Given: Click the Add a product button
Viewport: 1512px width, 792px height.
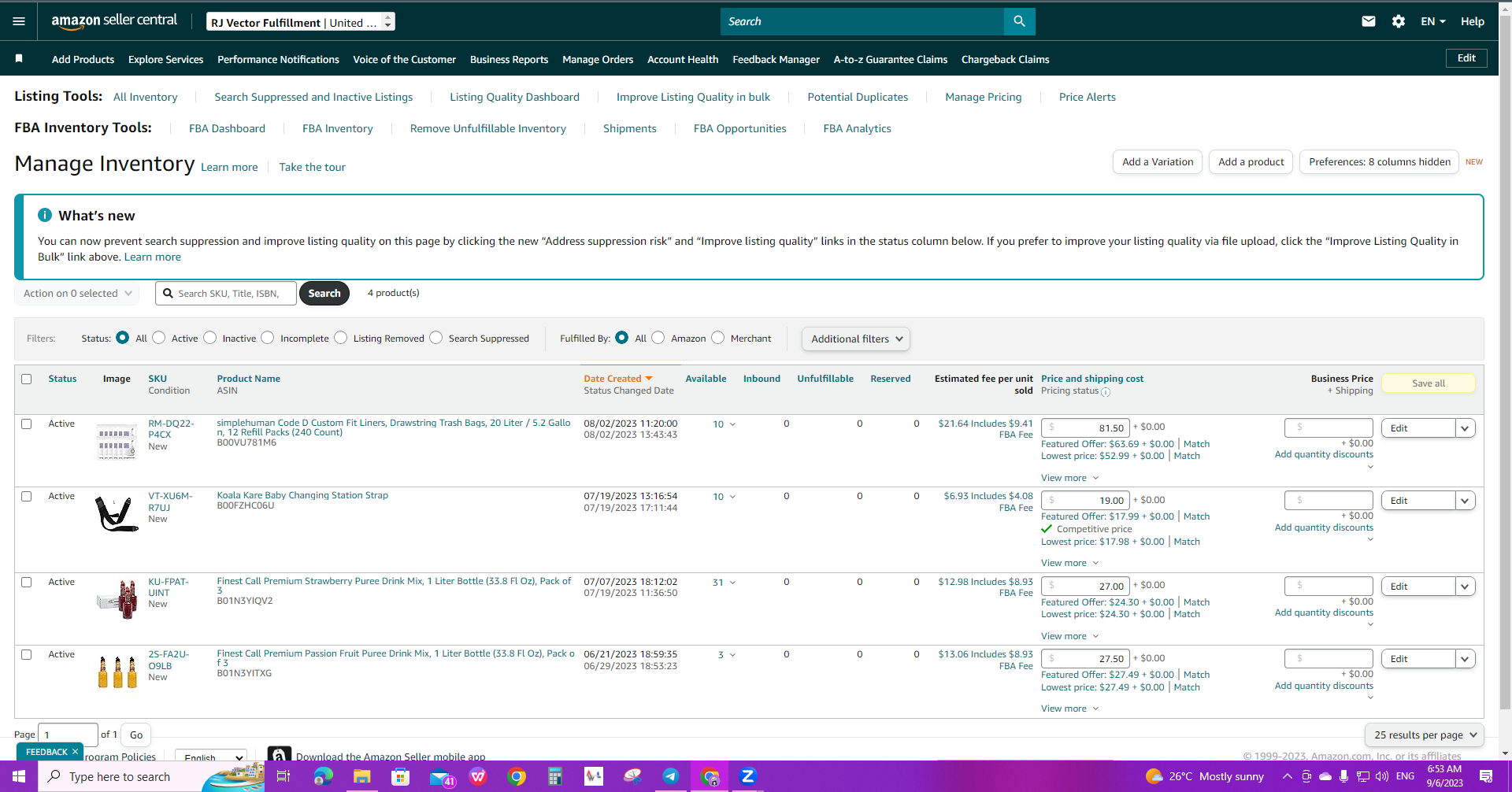Looking at the screenshot, I should tap(1251, 162).
